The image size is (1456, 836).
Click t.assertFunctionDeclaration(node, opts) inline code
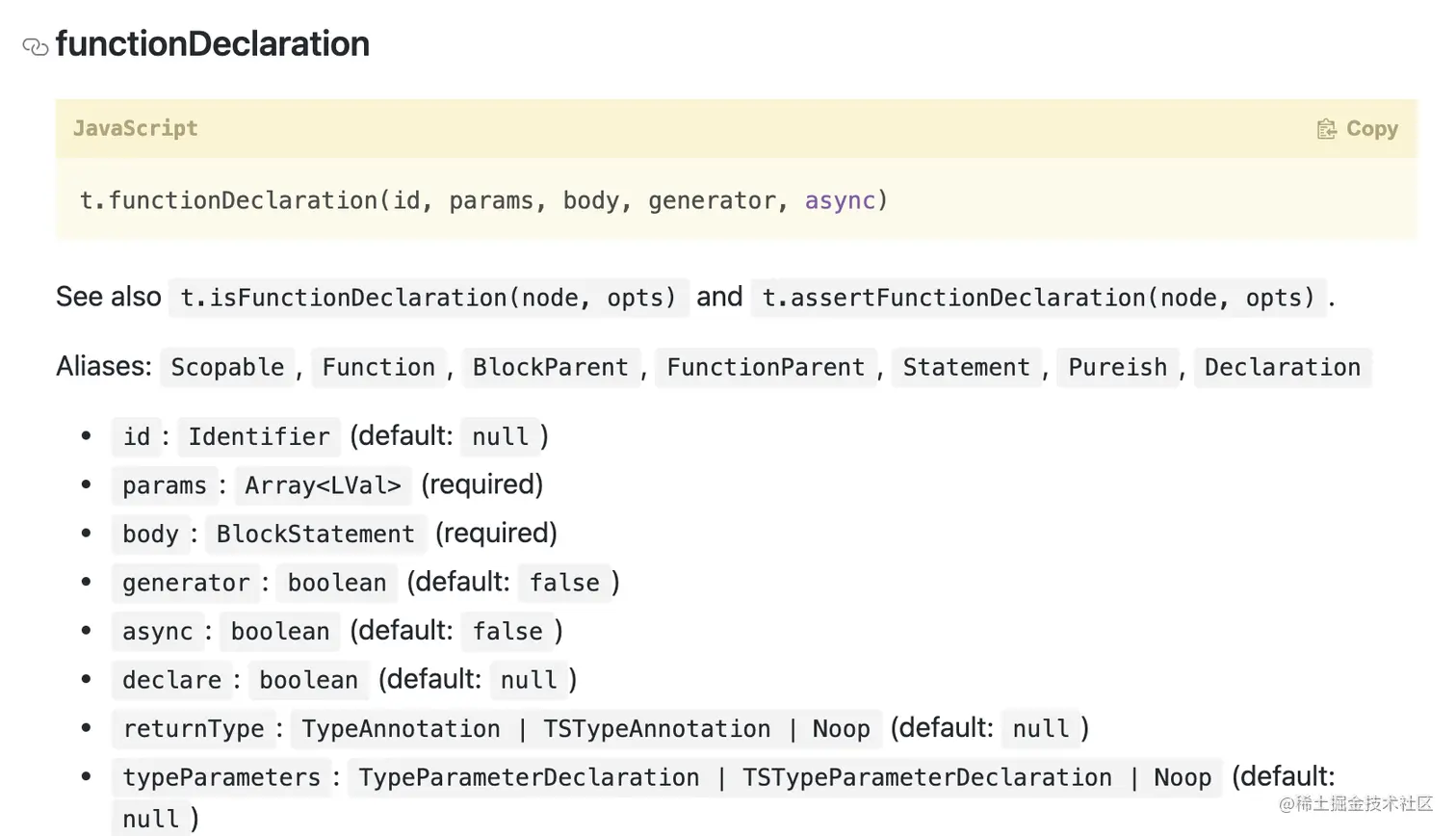click(x=1038, y=298)
